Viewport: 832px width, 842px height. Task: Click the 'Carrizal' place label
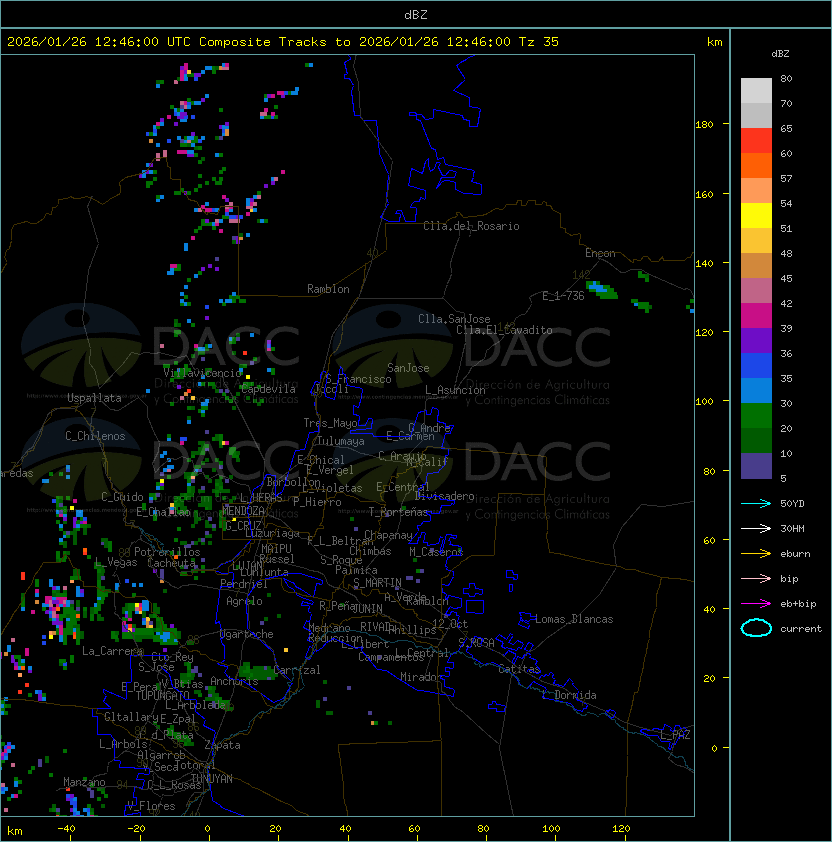coord(297,670)
